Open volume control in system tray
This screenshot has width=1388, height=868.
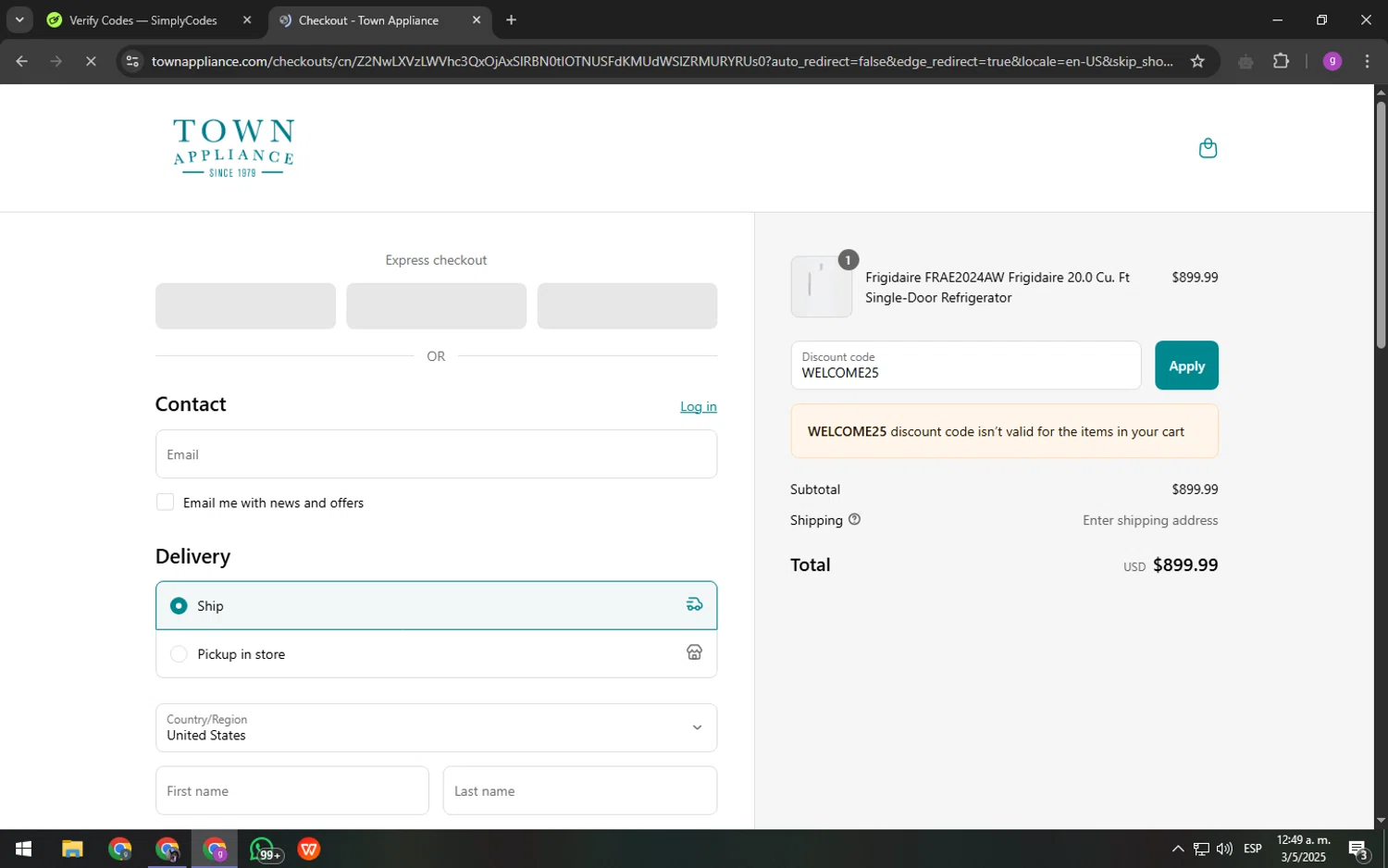click(1224, 849)
